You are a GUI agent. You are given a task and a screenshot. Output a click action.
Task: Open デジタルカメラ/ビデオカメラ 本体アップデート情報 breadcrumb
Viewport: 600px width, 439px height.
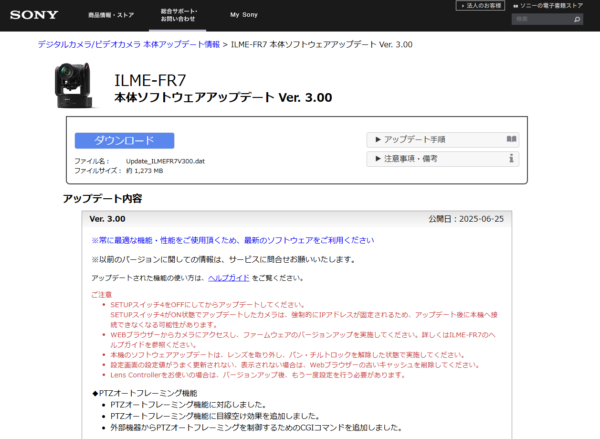(x=129, y=44)
